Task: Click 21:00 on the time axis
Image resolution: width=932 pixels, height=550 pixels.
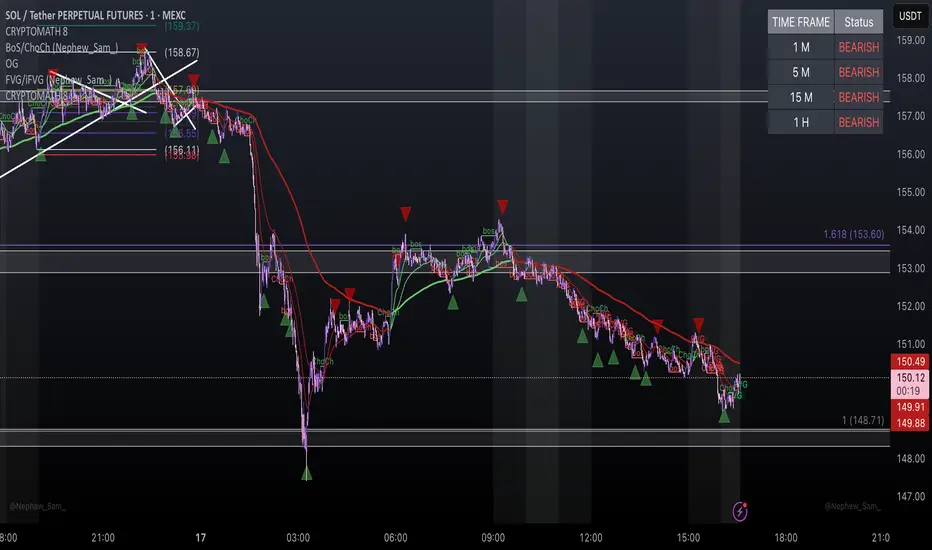Action: pyautogui.click(x=103, y=538)
